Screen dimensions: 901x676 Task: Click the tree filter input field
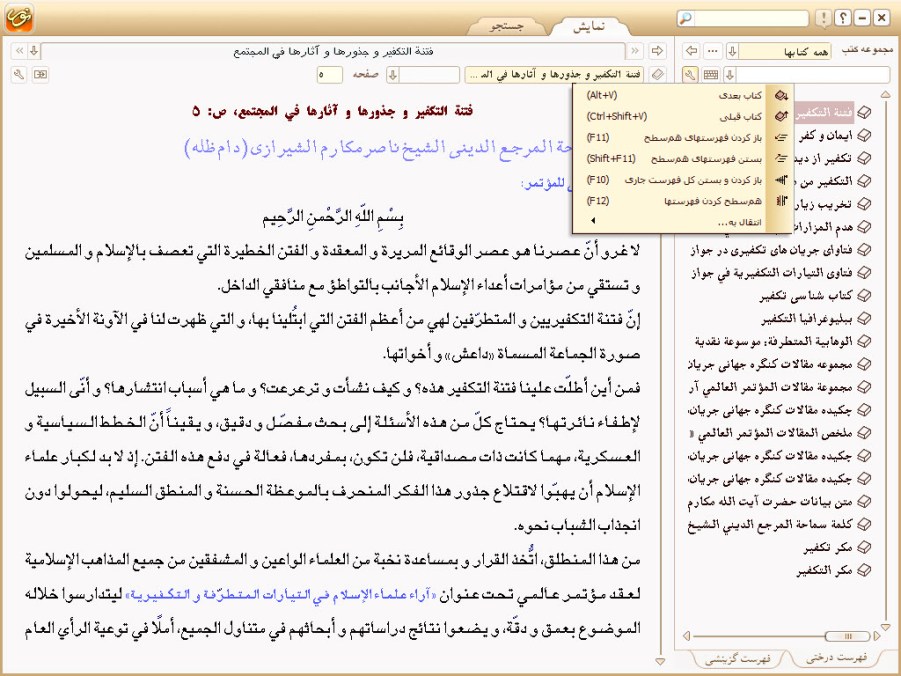pyautogui.click(x=813, y=74)
